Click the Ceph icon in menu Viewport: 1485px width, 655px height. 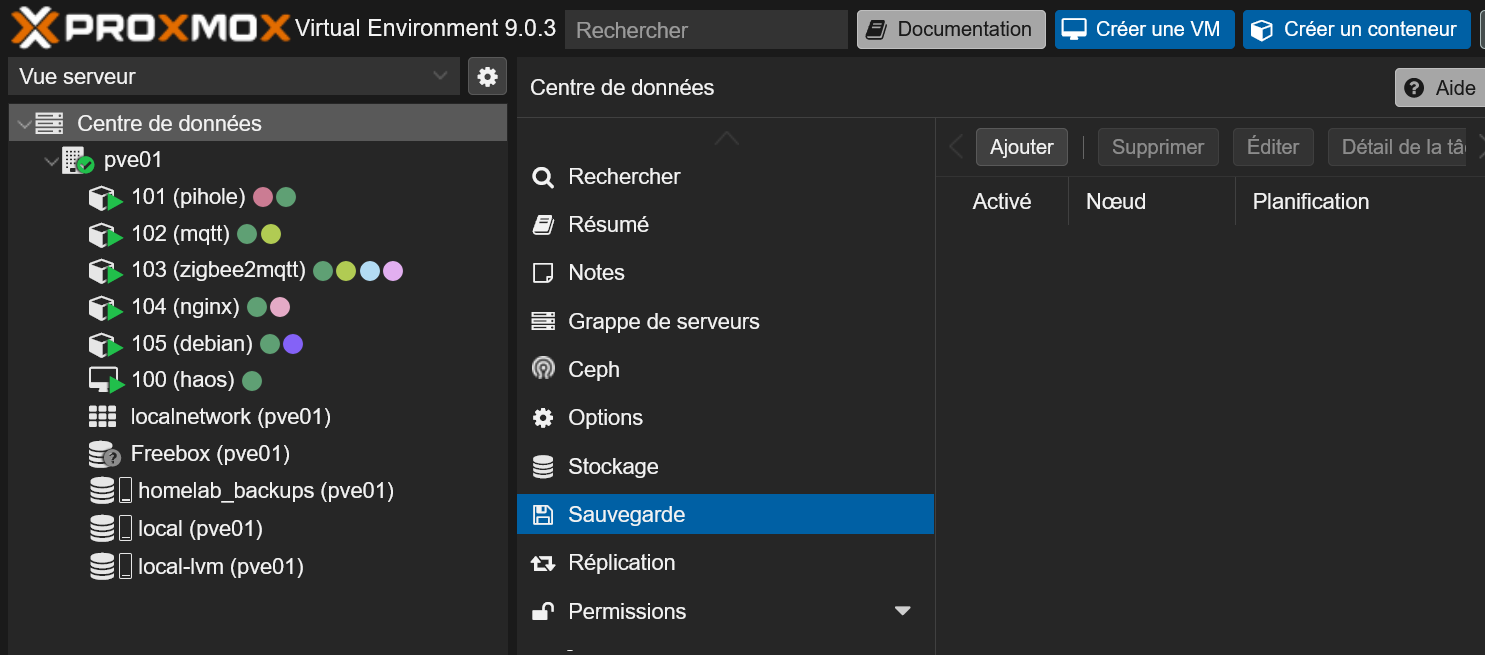coord(543,369)
